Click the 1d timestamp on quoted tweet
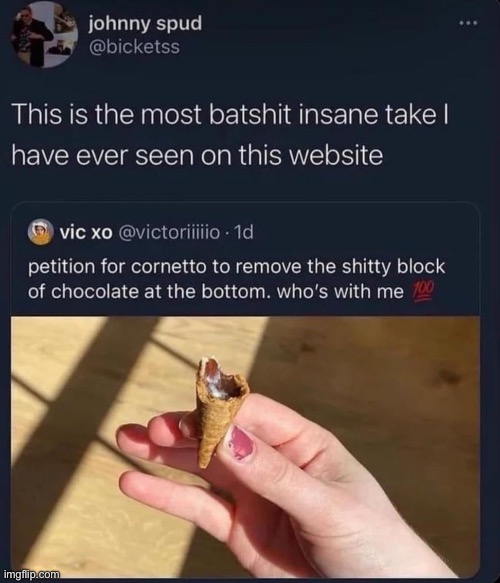The height and width of the screenshot is (583, 500). [245, 233]
